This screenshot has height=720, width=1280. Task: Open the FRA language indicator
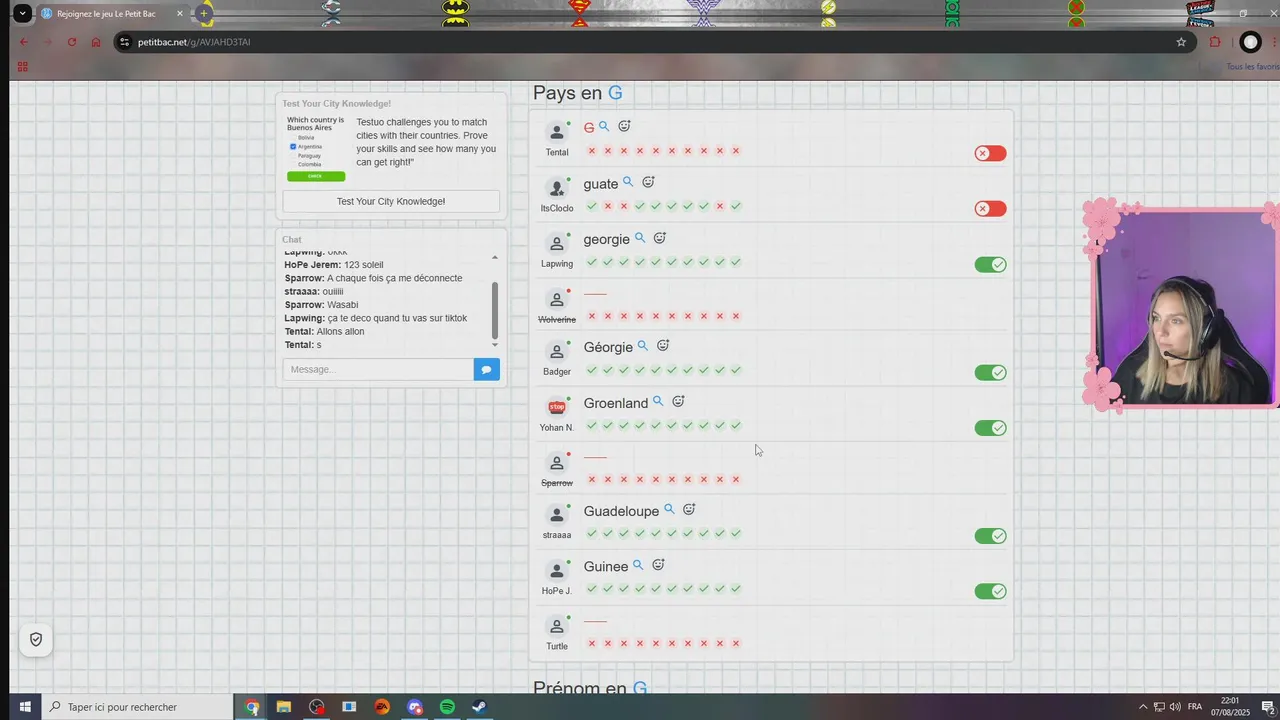pyautogui.click(x=1194, y=707)
